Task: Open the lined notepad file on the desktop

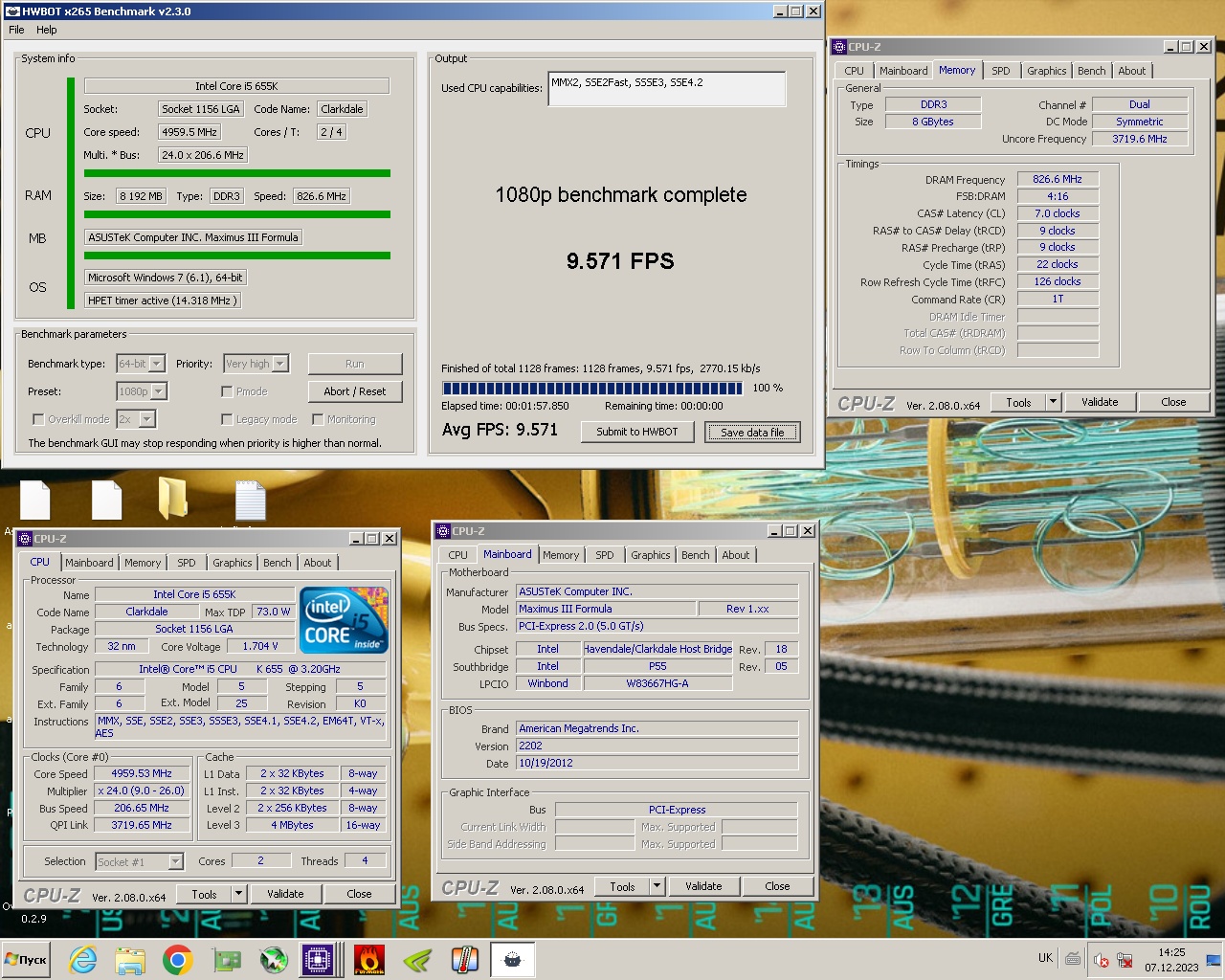Action: point(250,500)
